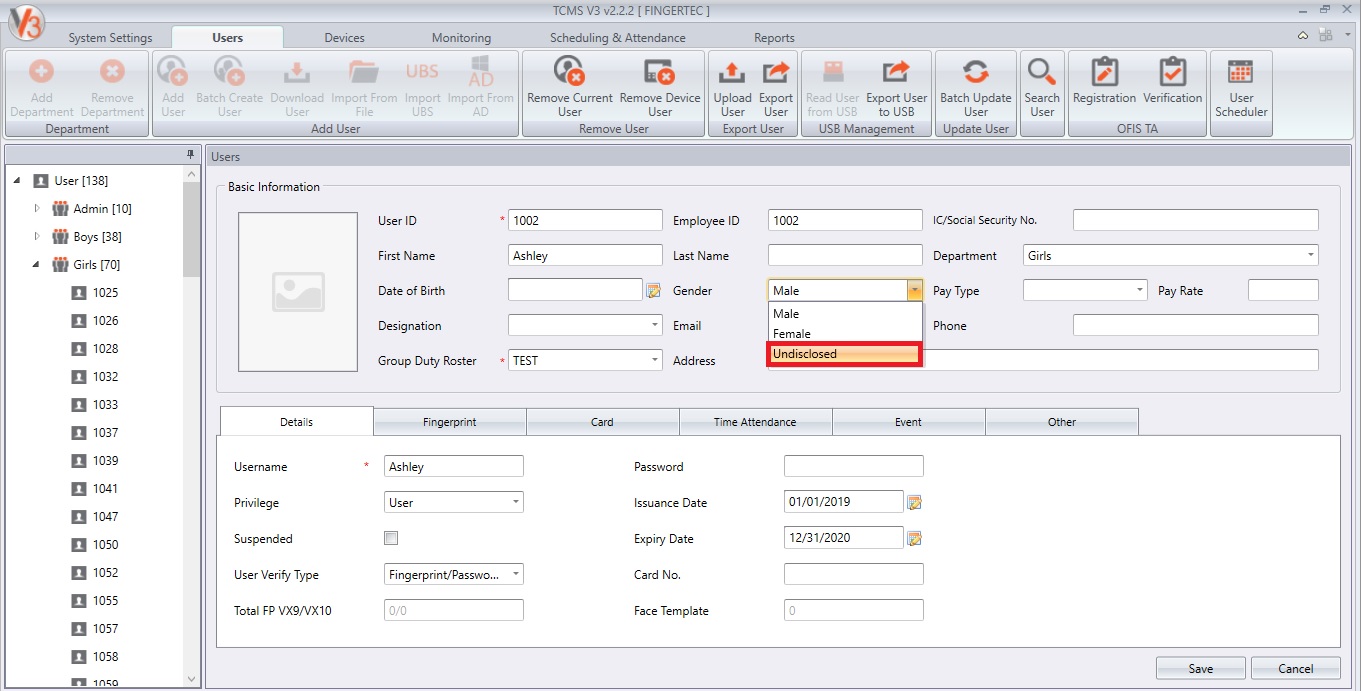Click the Password input field
Screen dimensions: 1361x691
[x=854, y=466]
